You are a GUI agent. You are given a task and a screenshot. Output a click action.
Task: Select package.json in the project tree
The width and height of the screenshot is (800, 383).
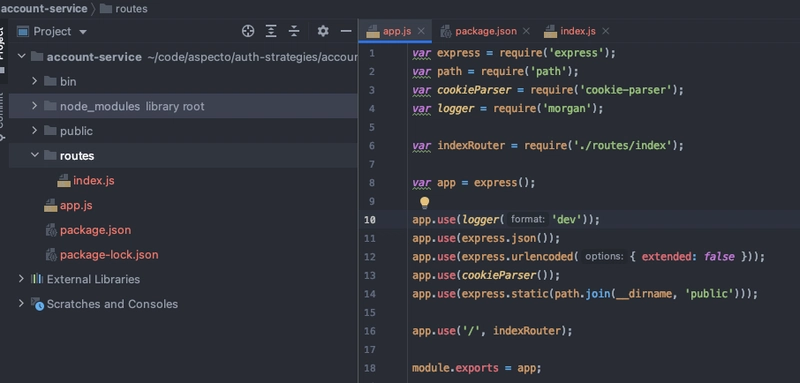pos(95,230)
